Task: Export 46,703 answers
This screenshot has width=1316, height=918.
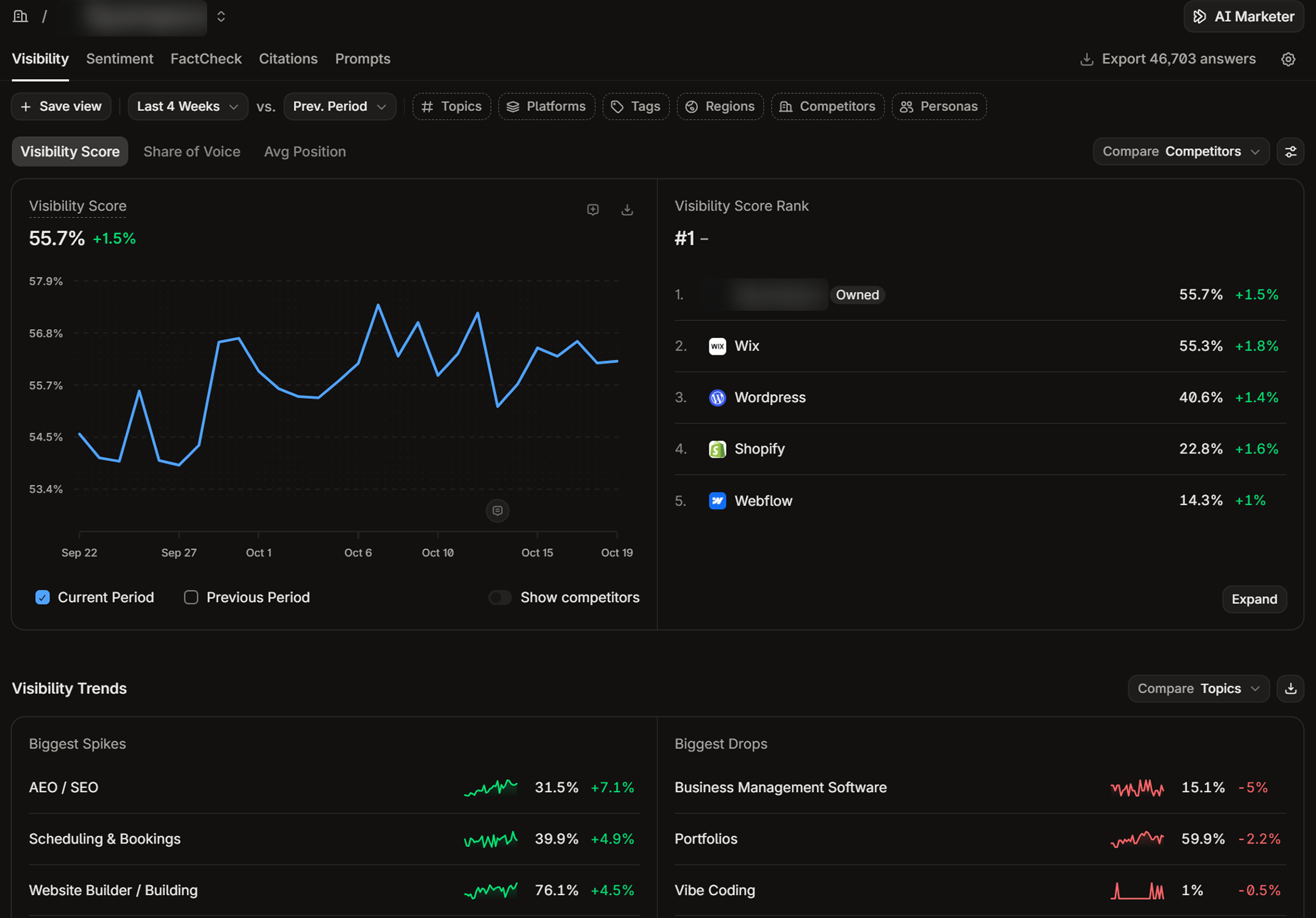Action: pyautogui.click(x=1168, y=59)
